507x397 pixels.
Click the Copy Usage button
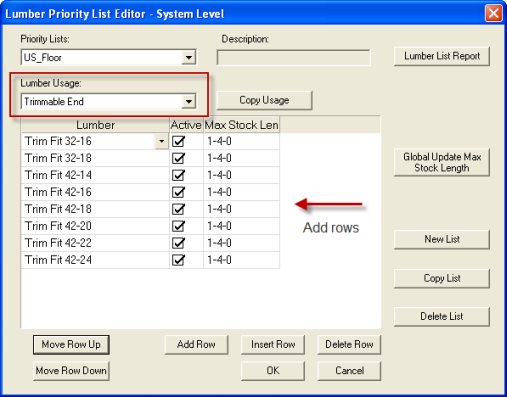click(264, 100)
